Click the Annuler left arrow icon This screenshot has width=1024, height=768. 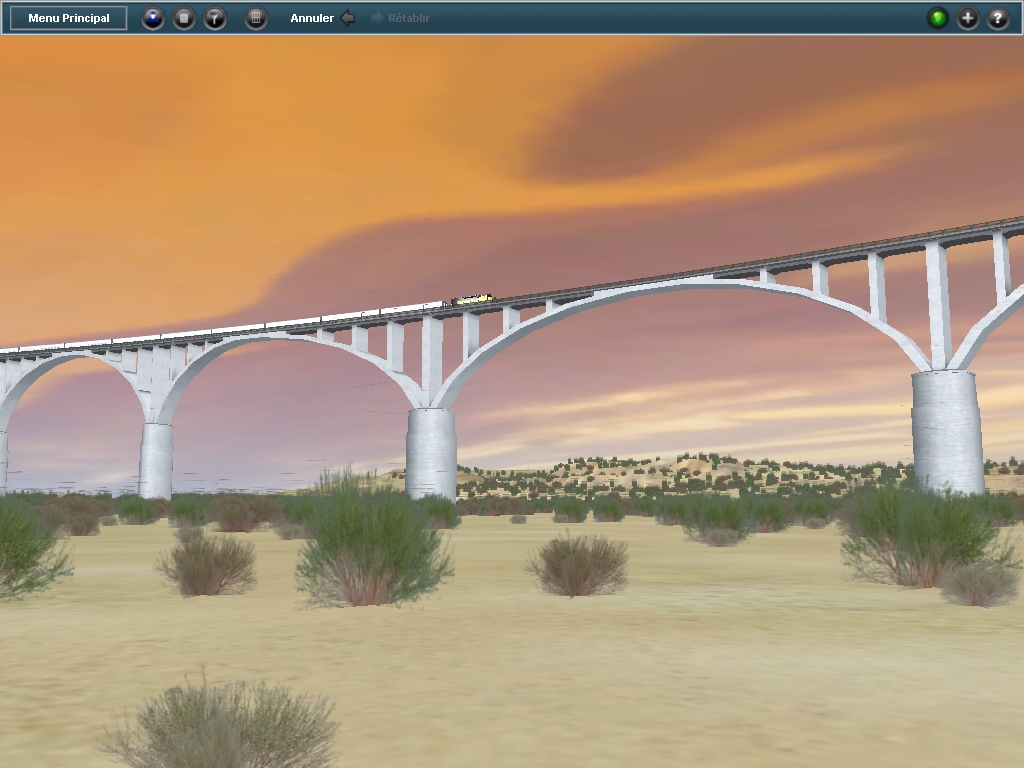click(348, 18)
